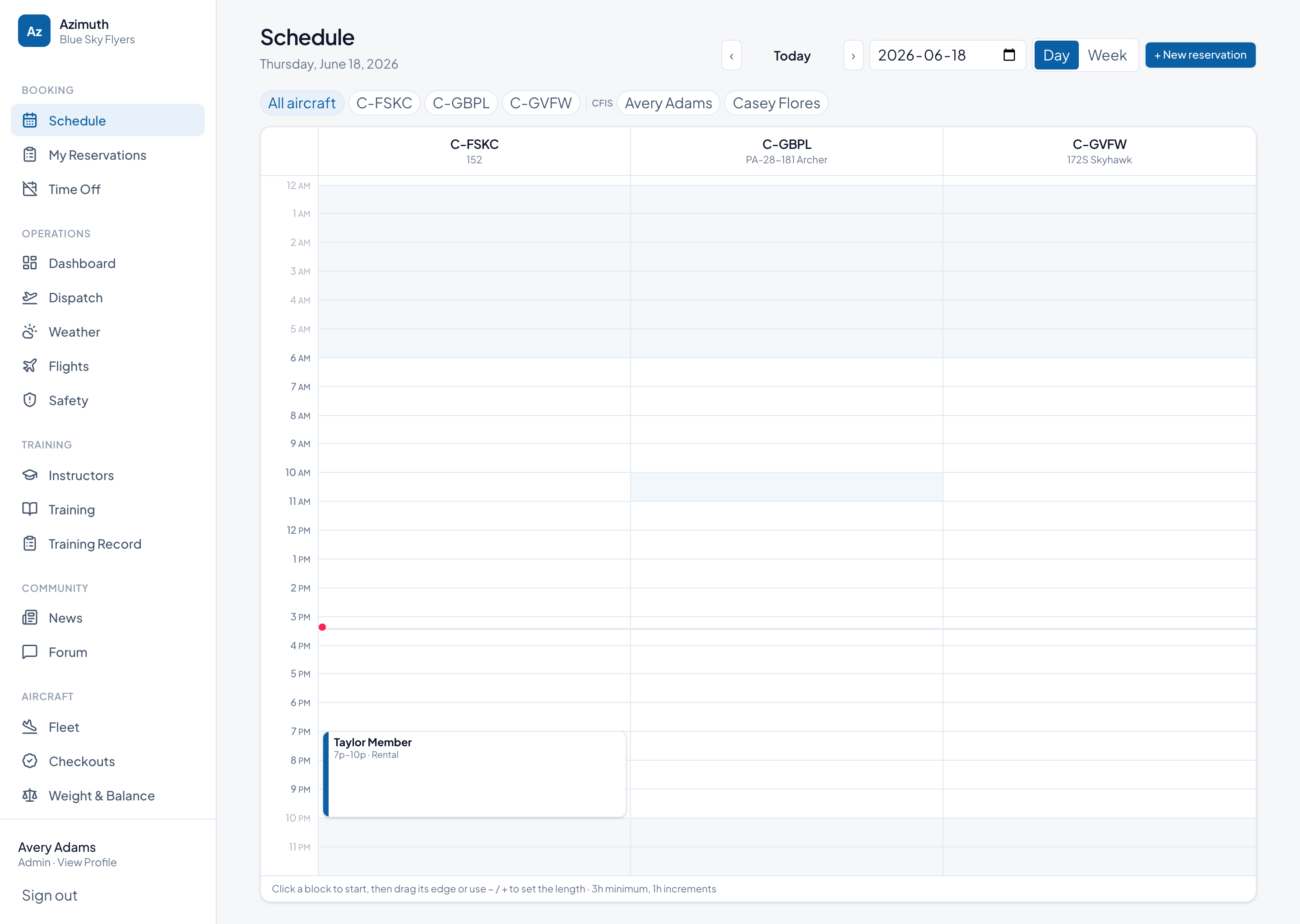1300x924 pixels.
Task: Open the date picker calendar icon
Action: (1008, 55)
